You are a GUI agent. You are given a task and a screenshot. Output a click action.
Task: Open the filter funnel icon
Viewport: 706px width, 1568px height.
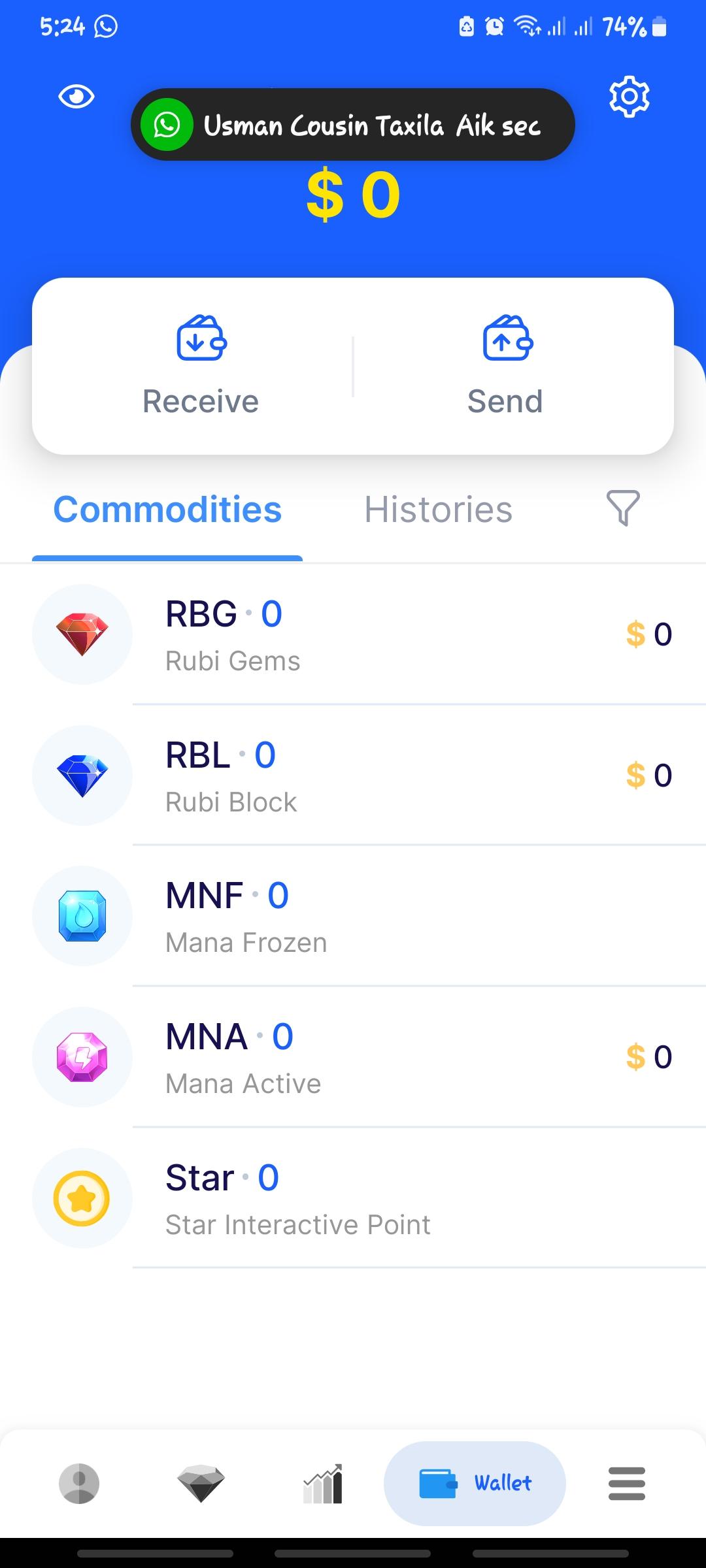(622, 508)
